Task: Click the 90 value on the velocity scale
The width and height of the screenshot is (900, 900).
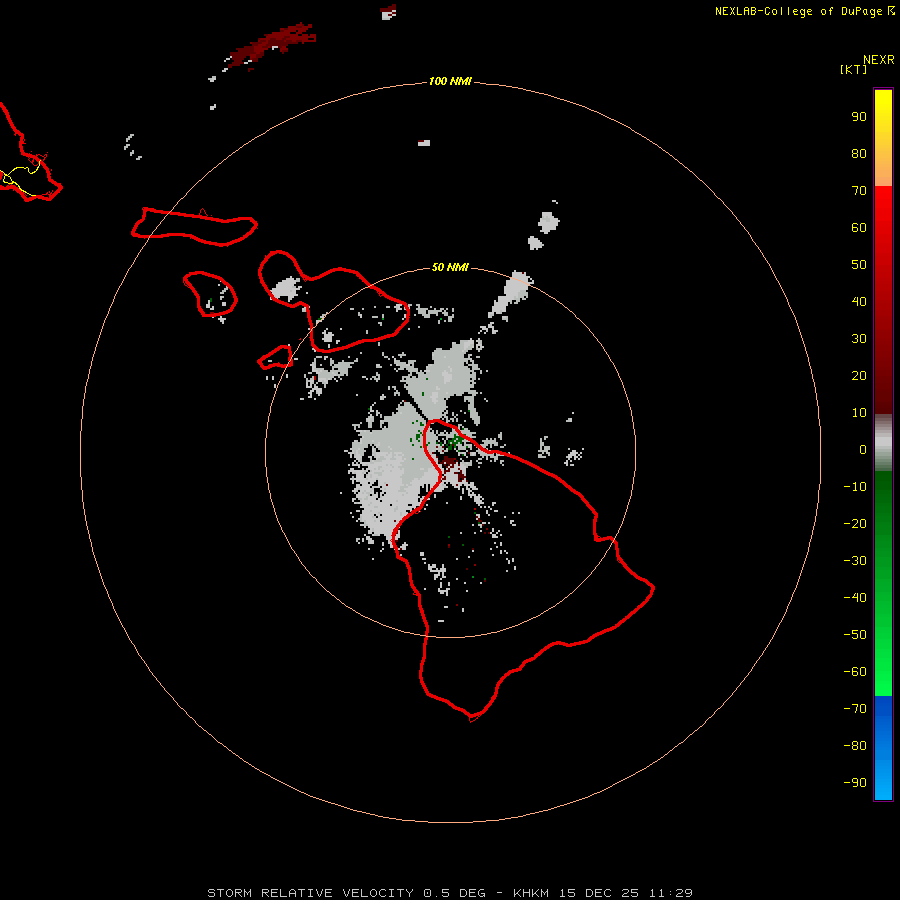Action: click(859, 117)
